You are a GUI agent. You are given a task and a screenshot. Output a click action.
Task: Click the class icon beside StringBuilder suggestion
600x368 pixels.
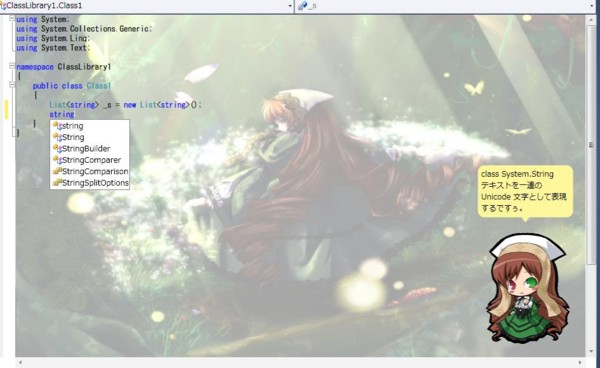pyautogui.click(x=57, y=148)
